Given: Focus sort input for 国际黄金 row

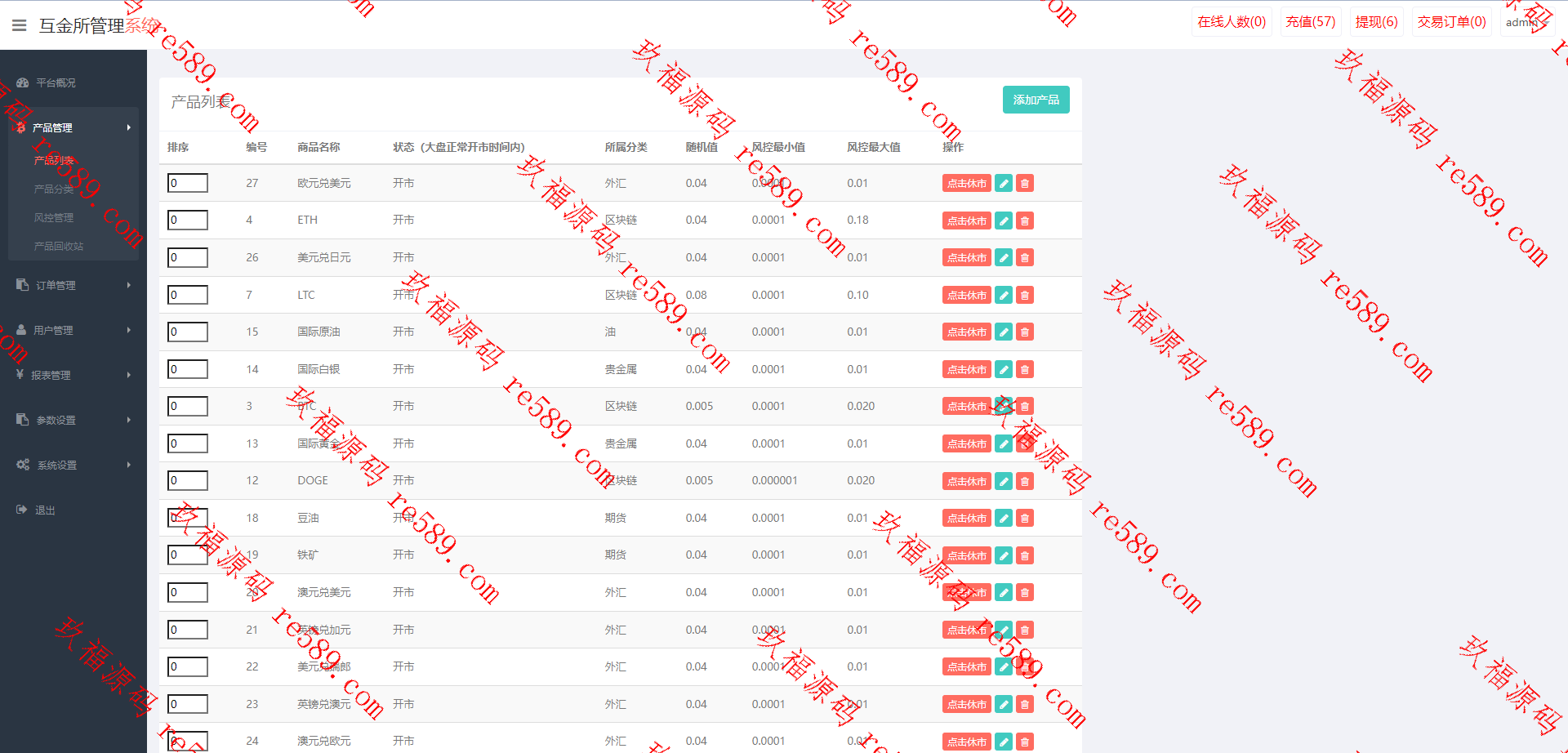Looking at the screenshot, I should (x=188, y=443).
